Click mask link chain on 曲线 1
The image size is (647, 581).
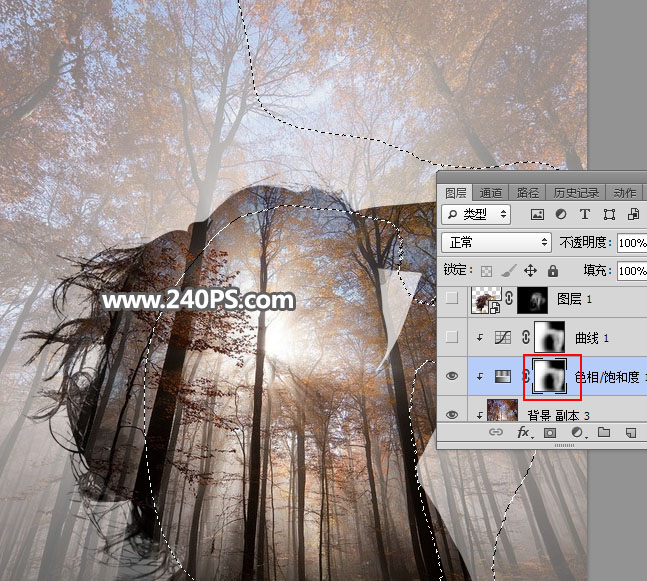click(x=525, y=338)
